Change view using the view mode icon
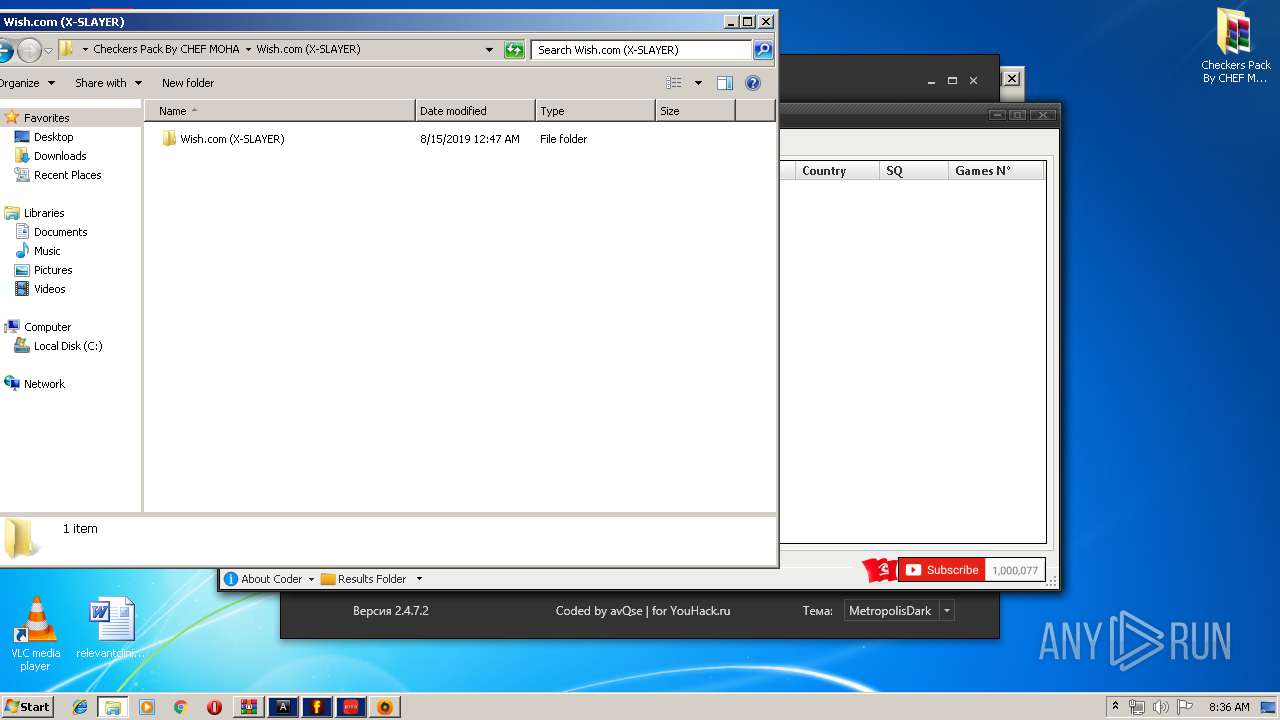This screenshot has width=1280, height=720. click(x=674, y=83)
